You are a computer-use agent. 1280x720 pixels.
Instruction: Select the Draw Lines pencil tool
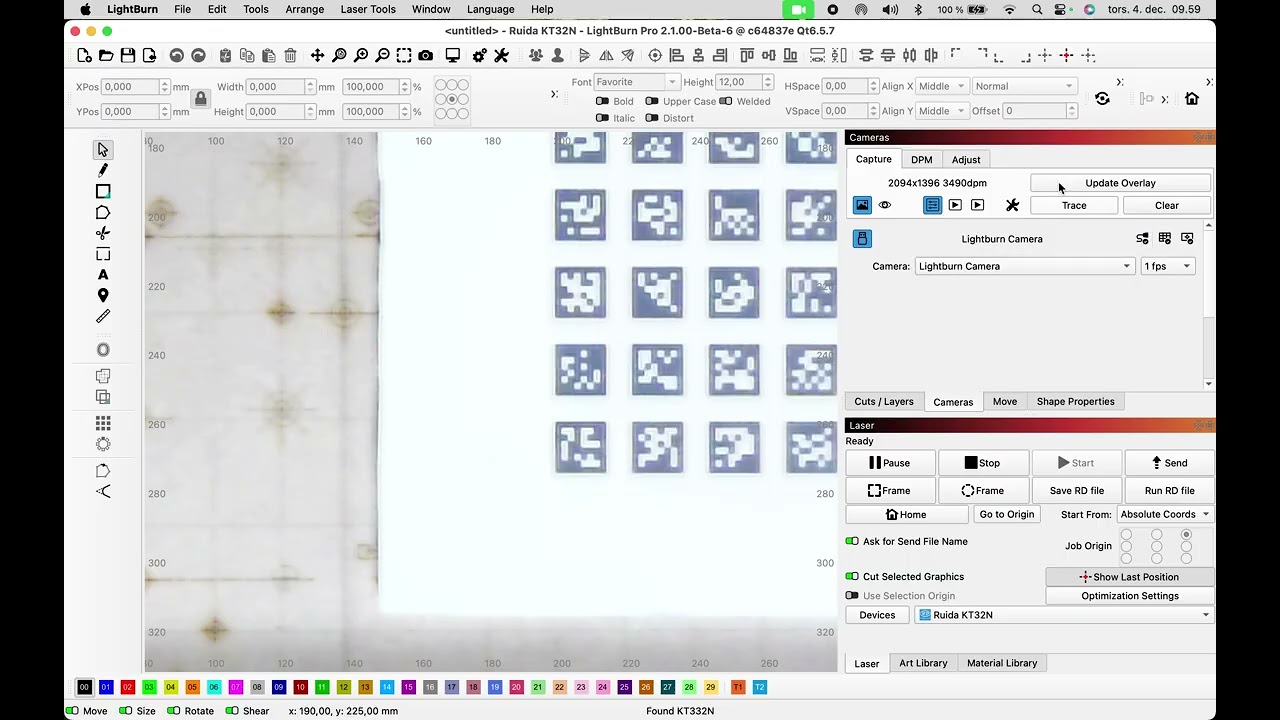[x=103, y=171]
